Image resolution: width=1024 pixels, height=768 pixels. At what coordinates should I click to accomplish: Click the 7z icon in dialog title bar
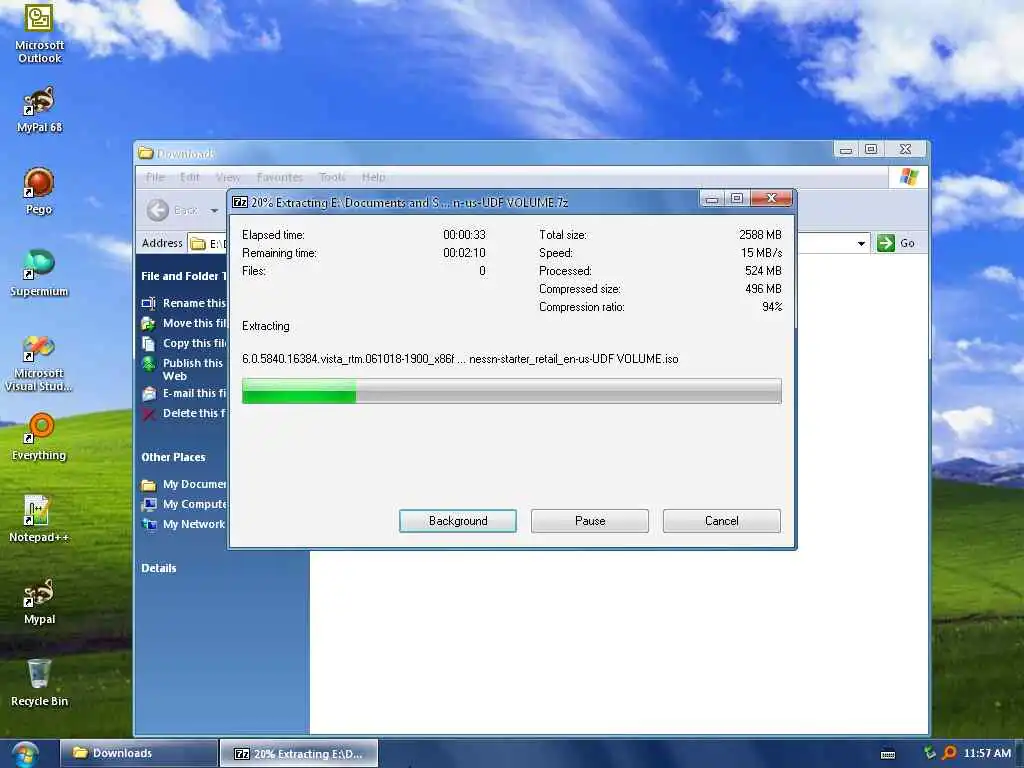240,202
